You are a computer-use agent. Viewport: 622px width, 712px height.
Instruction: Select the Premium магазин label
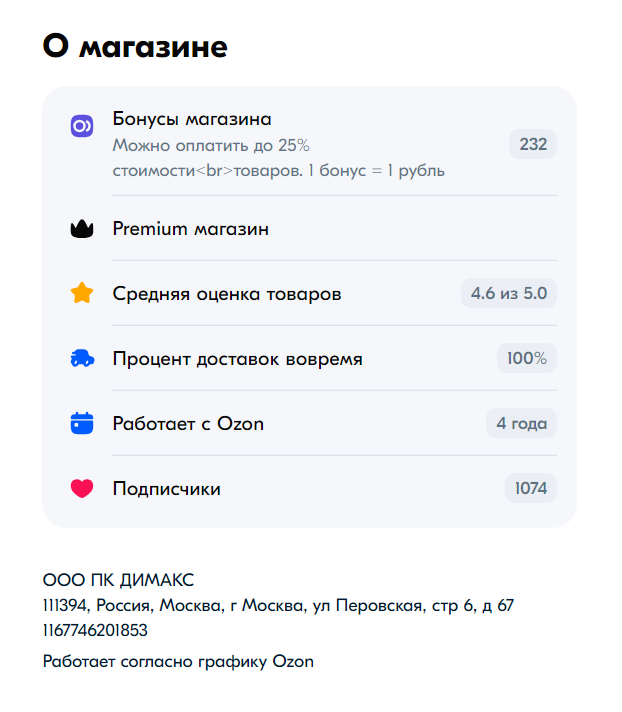[x=190, y=229]
